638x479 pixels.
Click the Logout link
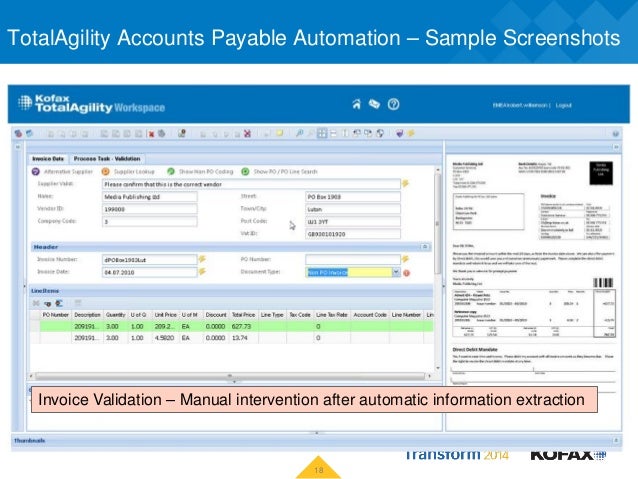point(564,105)
